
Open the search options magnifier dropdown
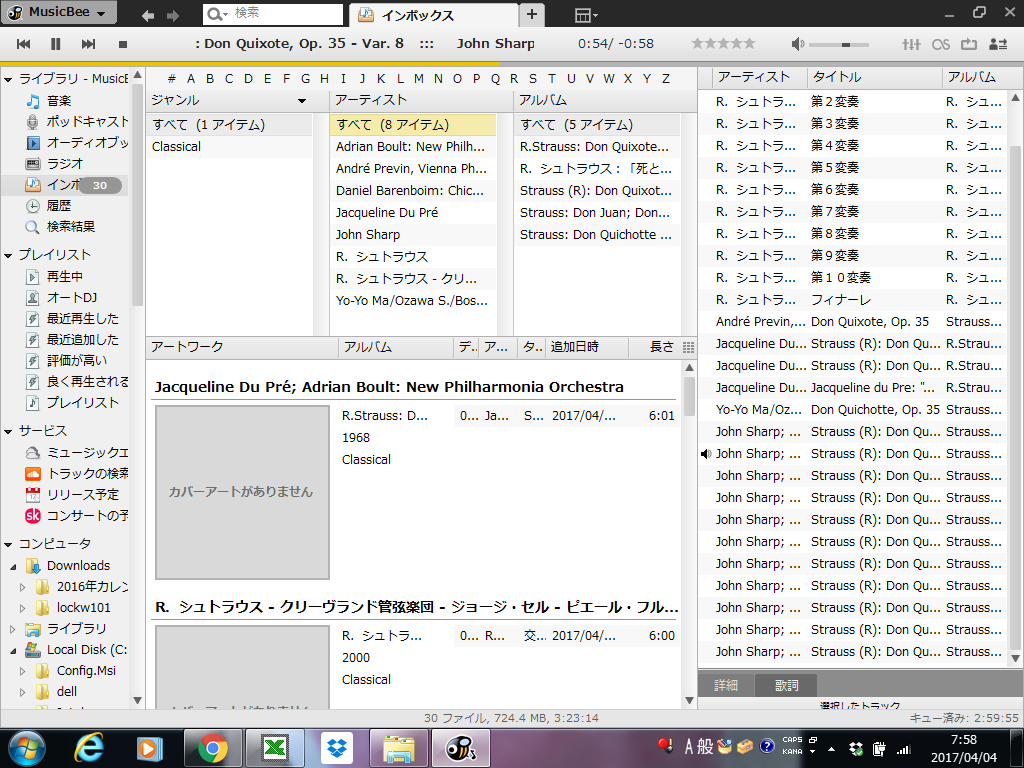coord(217,14)
